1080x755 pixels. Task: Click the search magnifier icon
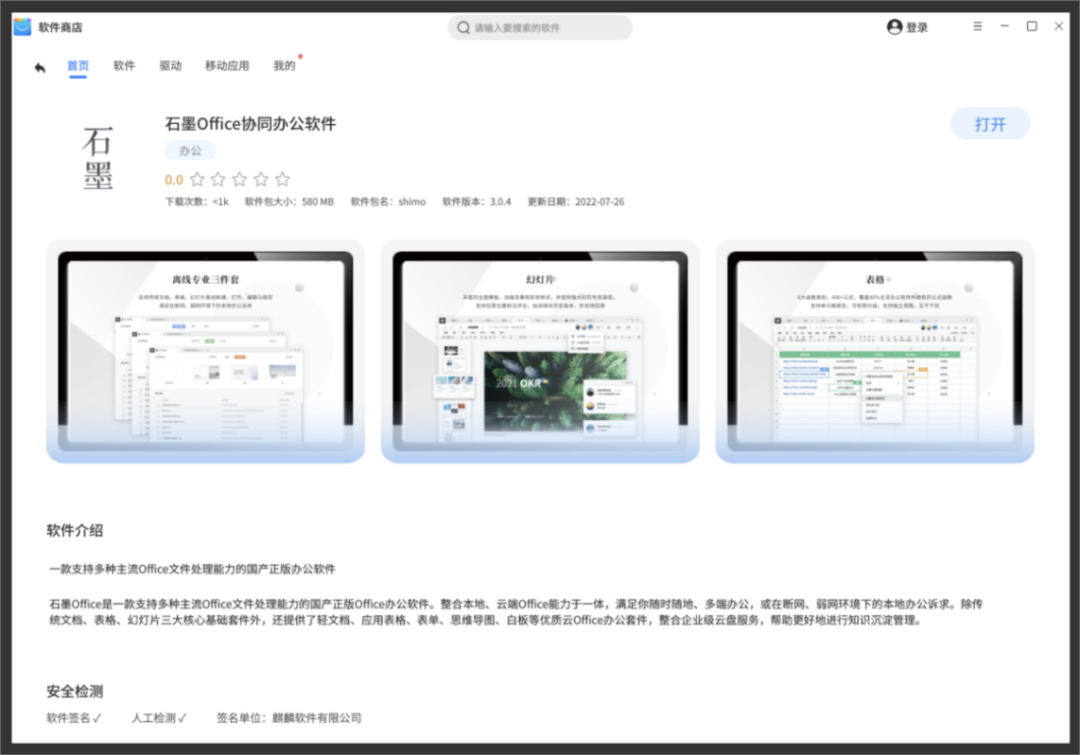click(x=464, y=28)
